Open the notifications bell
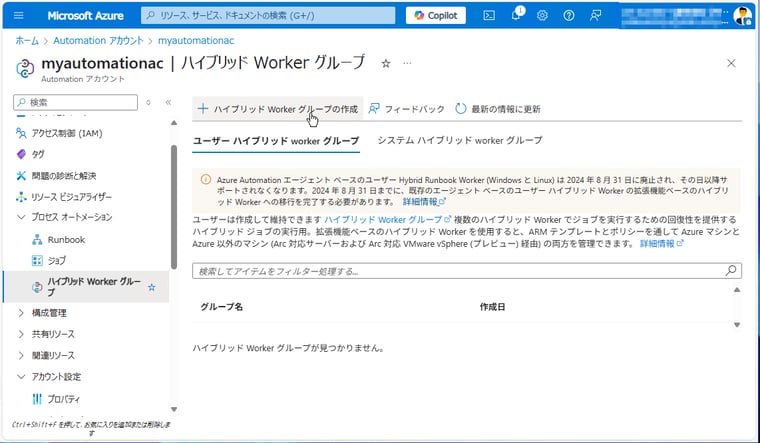The width and height of the screenshot is (760, 443). click(517, 15)
